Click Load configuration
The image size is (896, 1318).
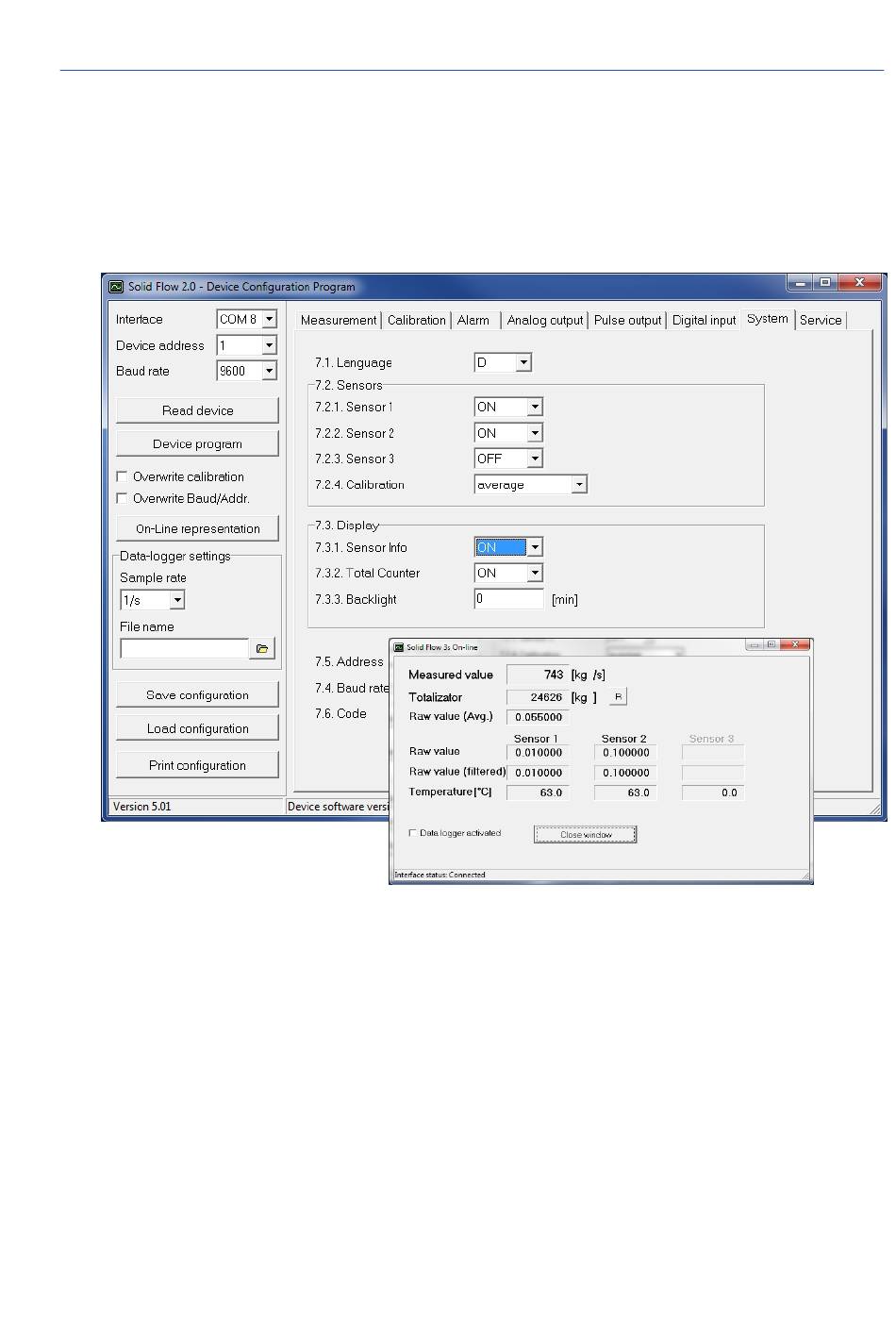pyautogui.click(x=197, y=728)
